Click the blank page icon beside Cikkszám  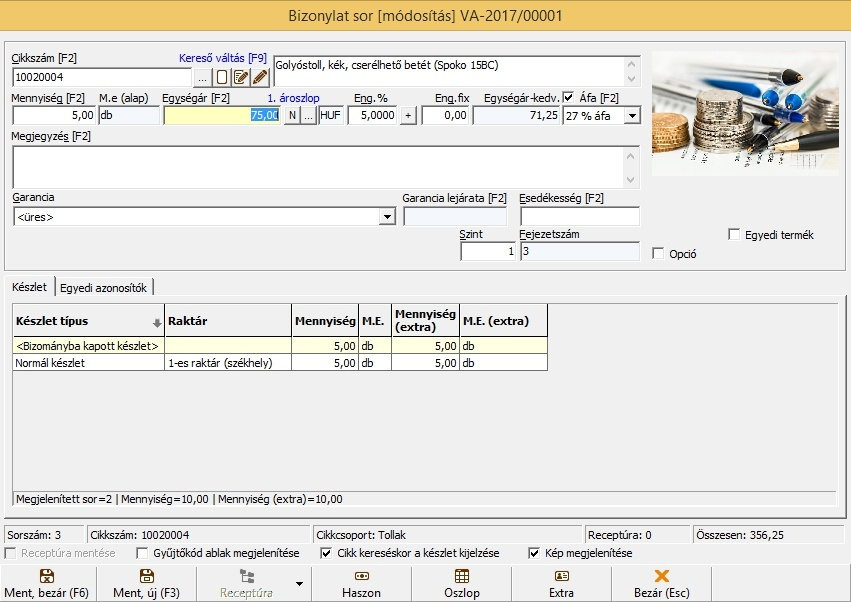(x=222, y=77)
